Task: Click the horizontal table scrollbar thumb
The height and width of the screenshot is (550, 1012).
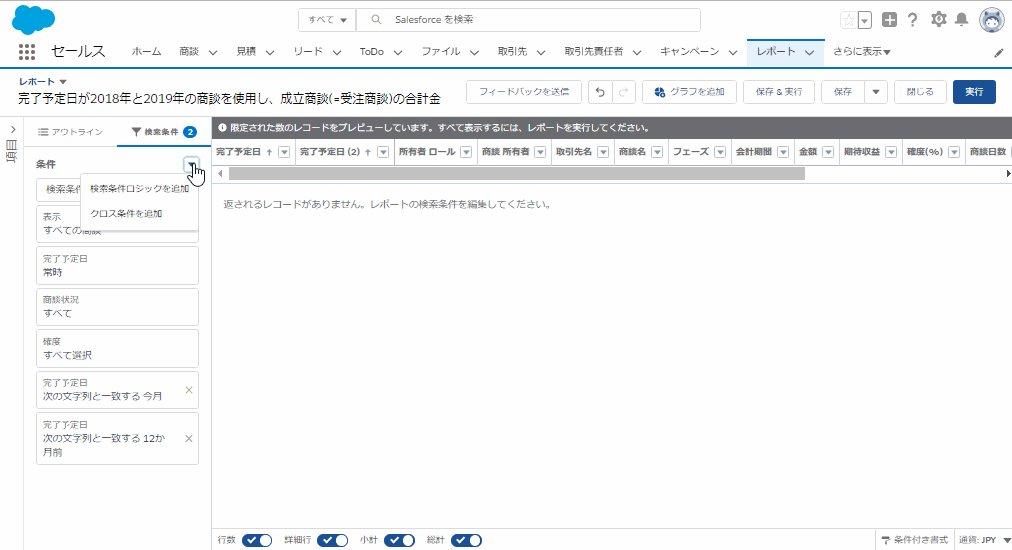Action: [516, 174]
